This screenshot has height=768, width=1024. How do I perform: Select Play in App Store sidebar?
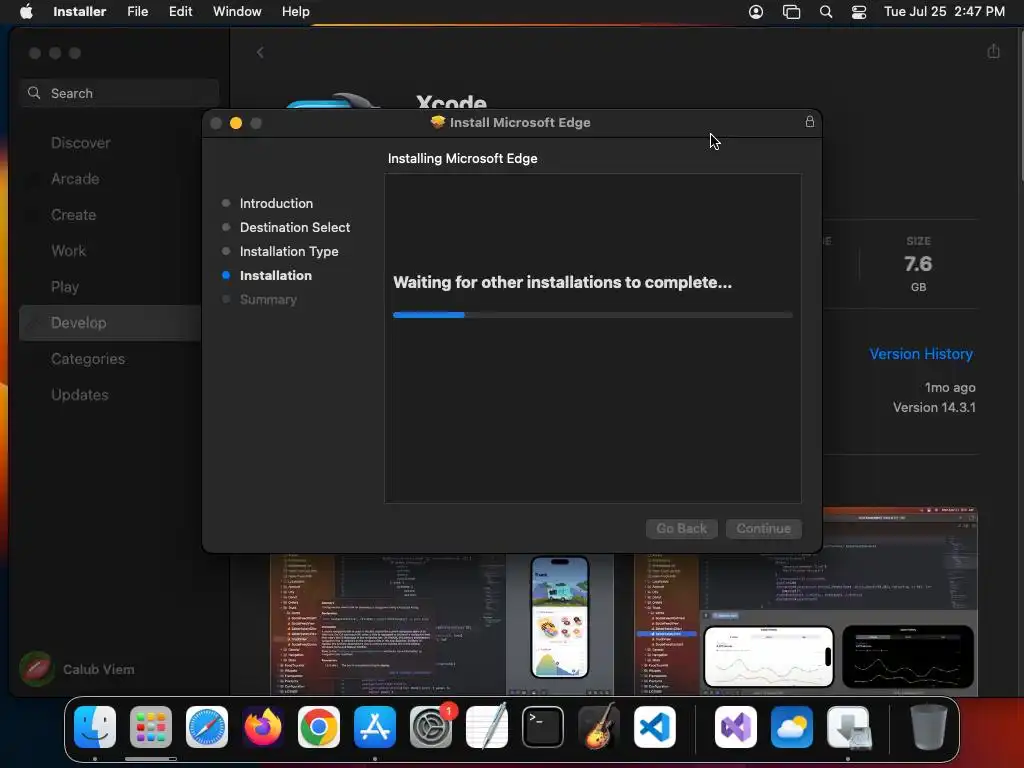[65, 287]
